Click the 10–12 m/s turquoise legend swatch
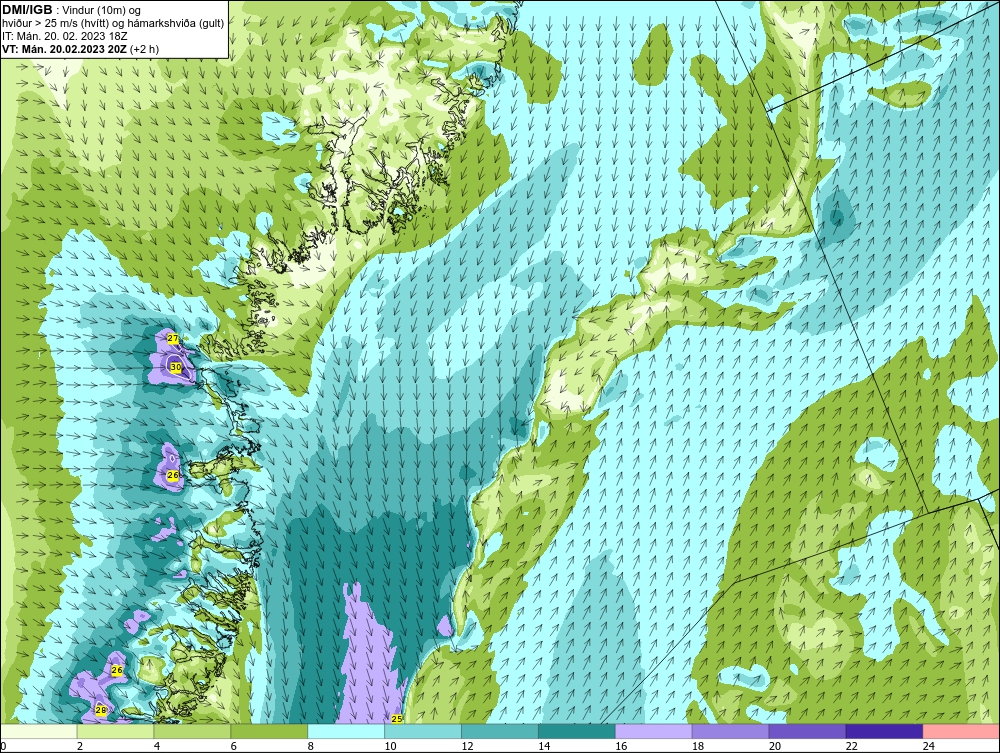Image resolution: width=1000 pixels, height=753 pixels. pyautogui.click(x=423, y=731)
